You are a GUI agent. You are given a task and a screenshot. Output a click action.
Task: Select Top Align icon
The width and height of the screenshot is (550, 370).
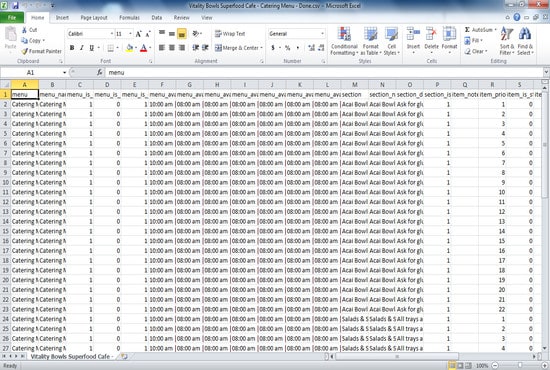(162, 34)
